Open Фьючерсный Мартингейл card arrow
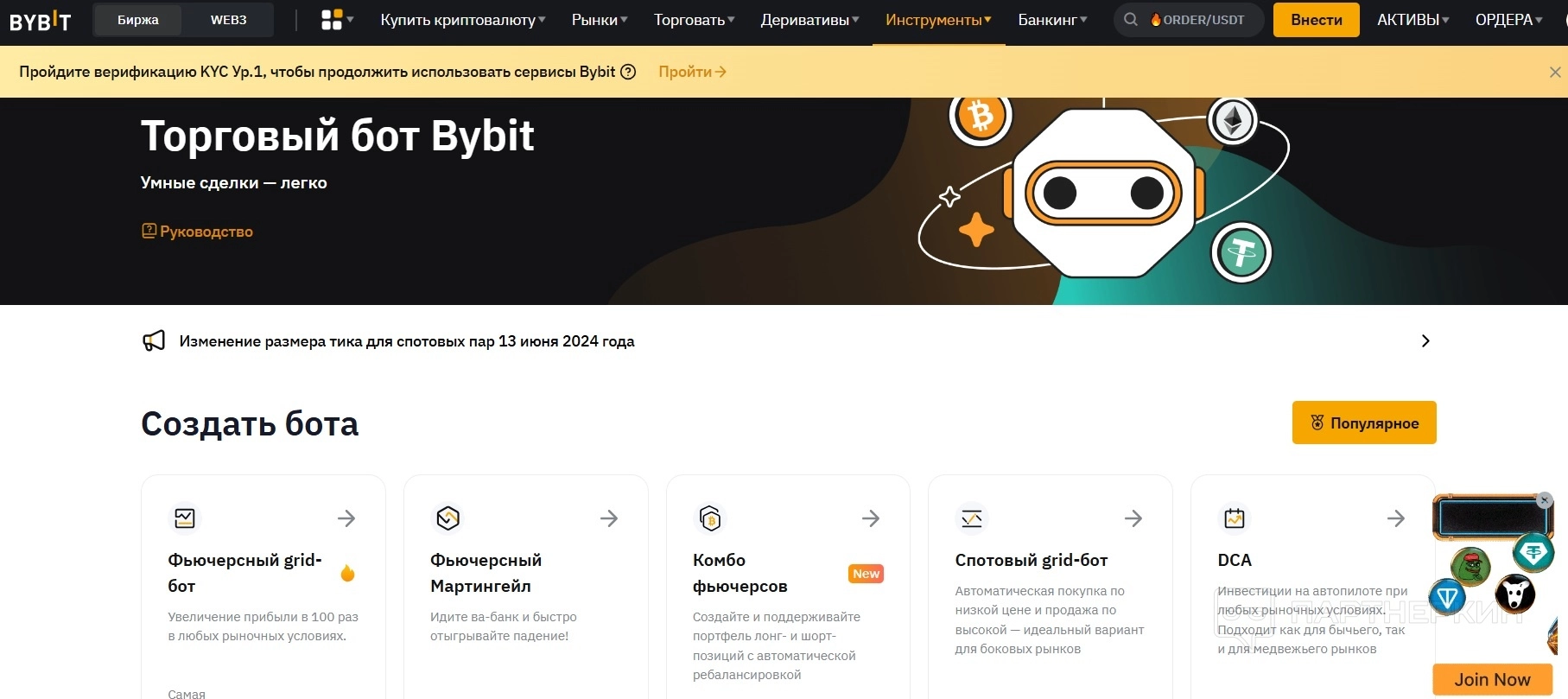 tap(609, 518)
